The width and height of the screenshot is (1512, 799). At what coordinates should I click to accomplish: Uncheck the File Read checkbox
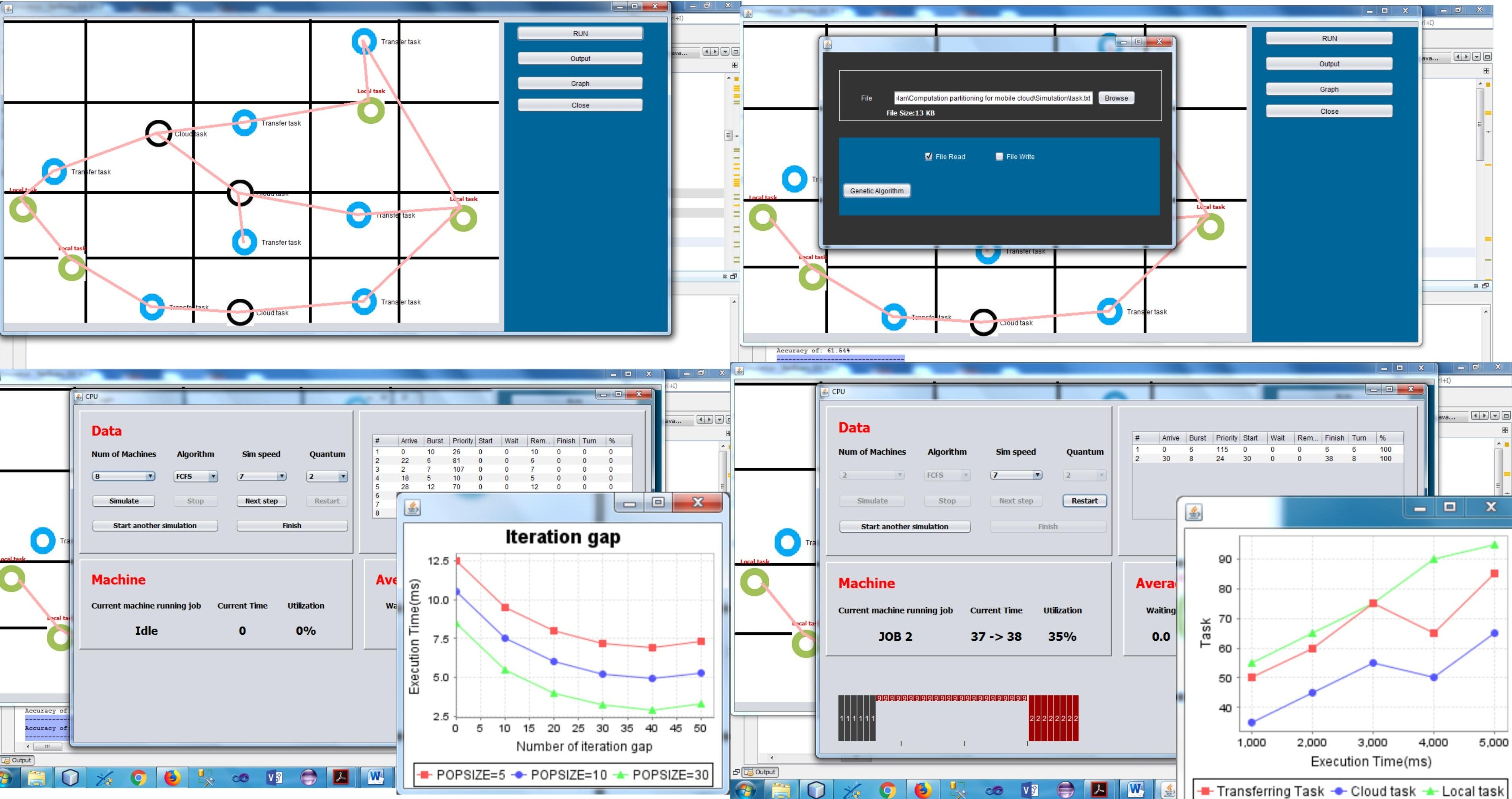click(928, 157)
